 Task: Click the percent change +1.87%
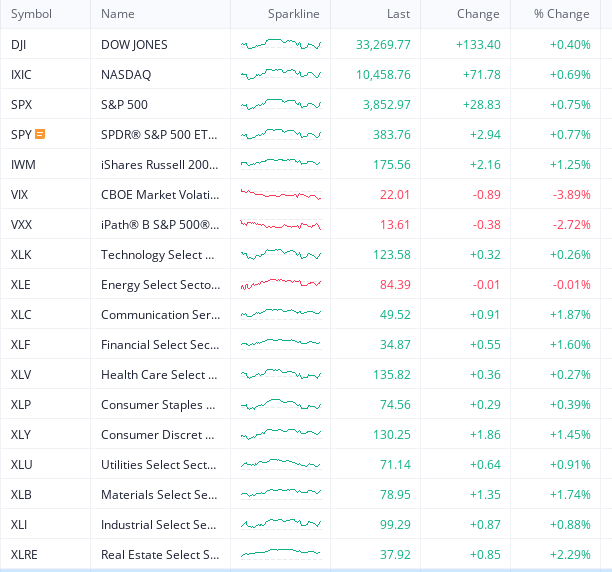point(570,315)
